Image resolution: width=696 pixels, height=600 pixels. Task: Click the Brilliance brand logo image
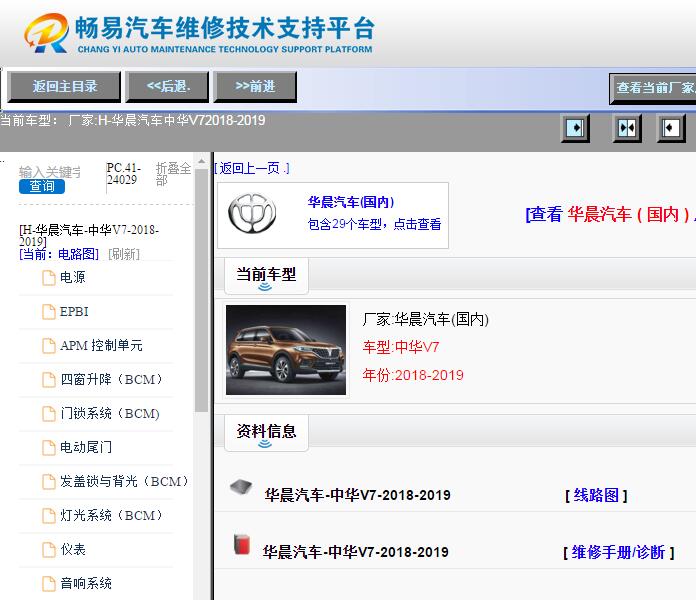pos(252,213)
